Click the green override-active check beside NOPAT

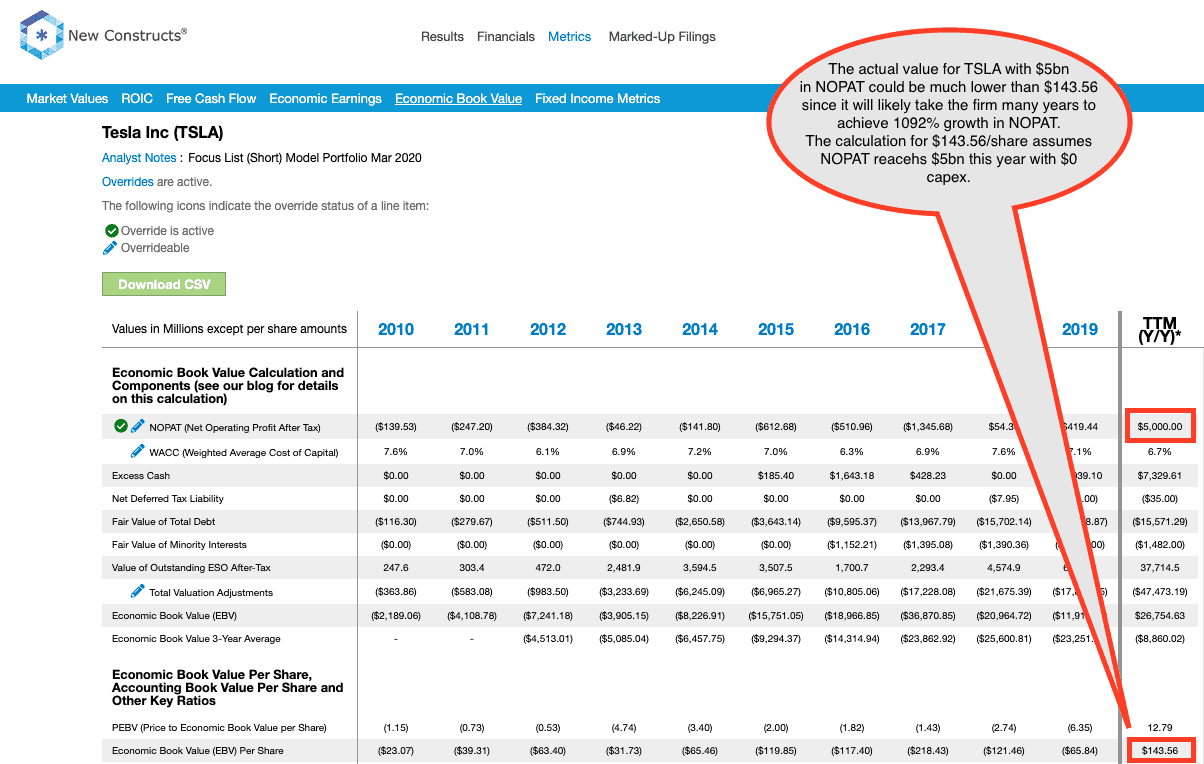pyautogui.click(x=121, y=426)
